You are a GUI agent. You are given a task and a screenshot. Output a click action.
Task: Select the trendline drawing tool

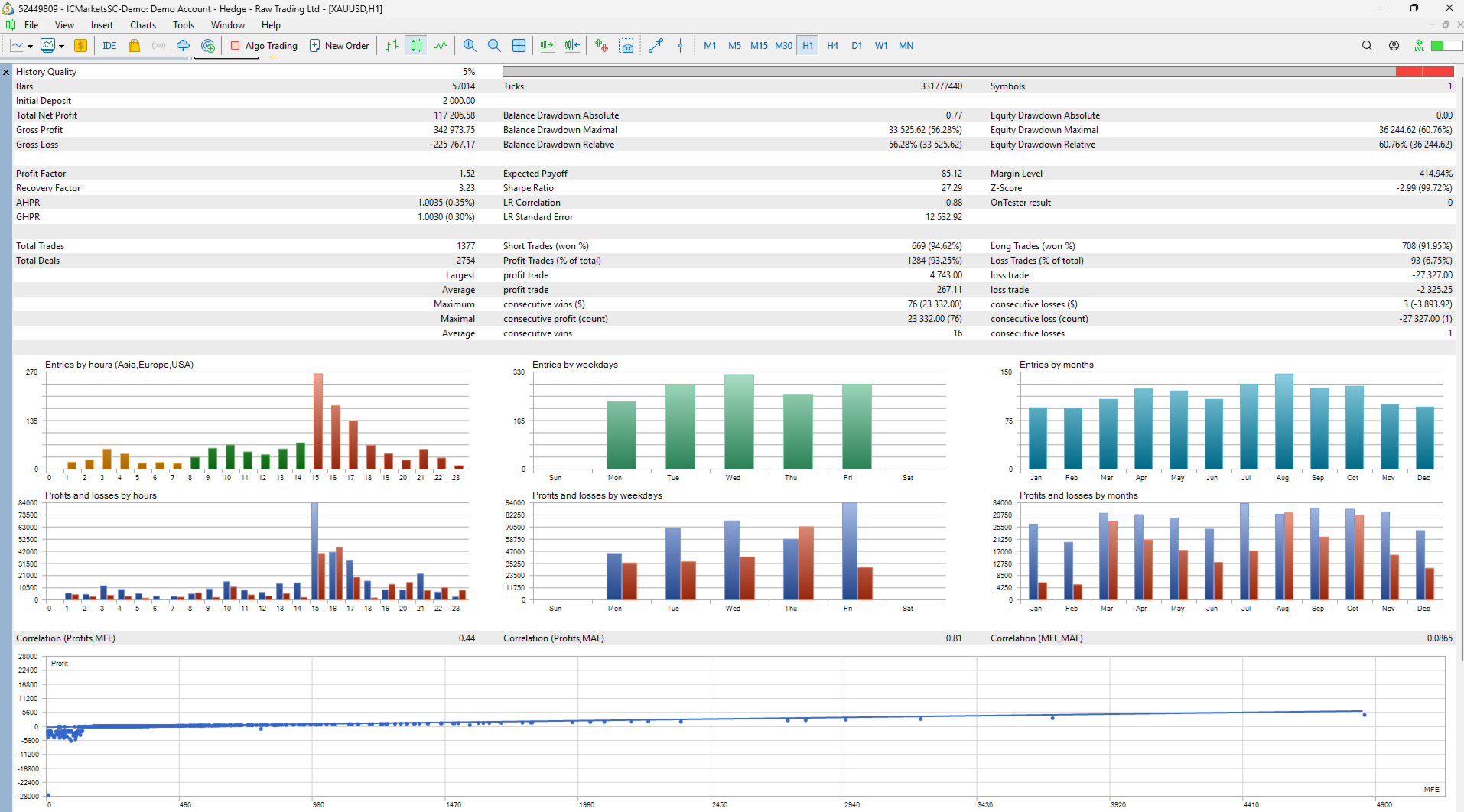click(x=656, y=46)
